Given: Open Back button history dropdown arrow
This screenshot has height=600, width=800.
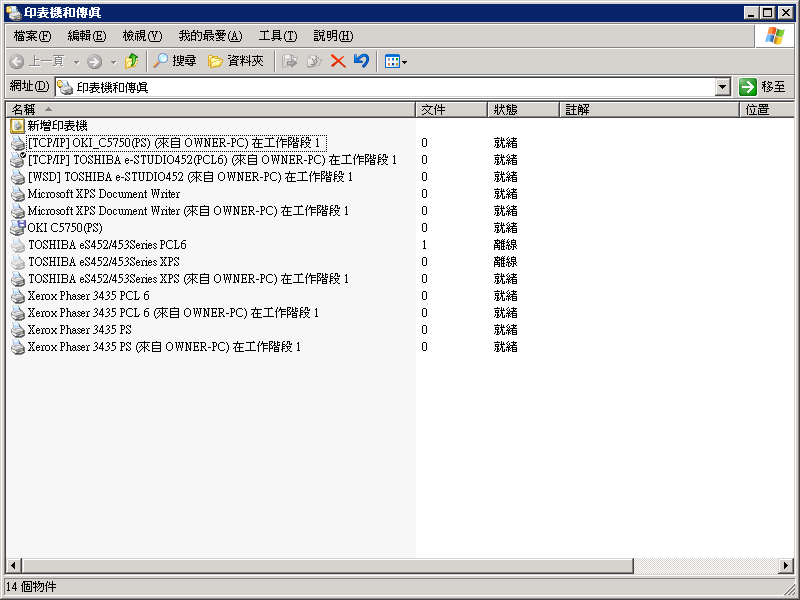Looking at the screenshot, I should tap(77, 62).
